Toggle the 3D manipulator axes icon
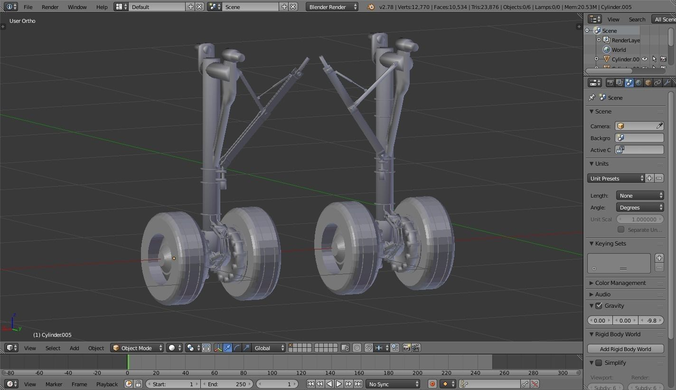The image size is (676, 390). click(218, 348)
